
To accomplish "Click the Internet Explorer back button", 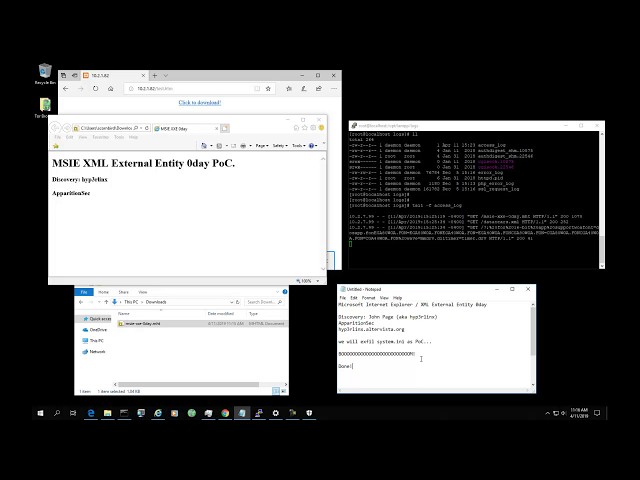I will (56, 128).
